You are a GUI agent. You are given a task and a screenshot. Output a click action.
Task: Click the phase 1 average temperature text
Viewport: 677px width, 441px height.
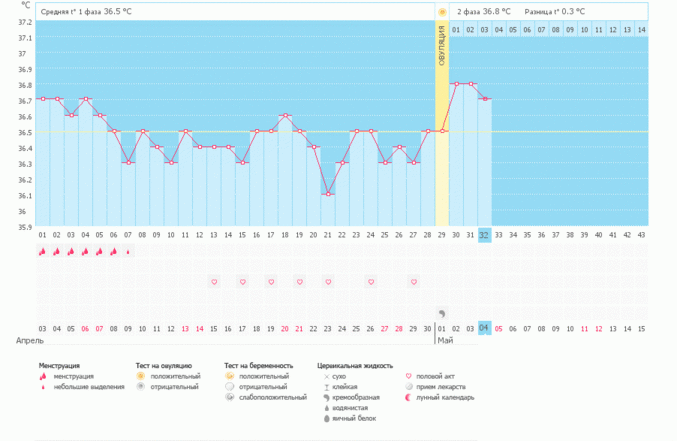86,12
